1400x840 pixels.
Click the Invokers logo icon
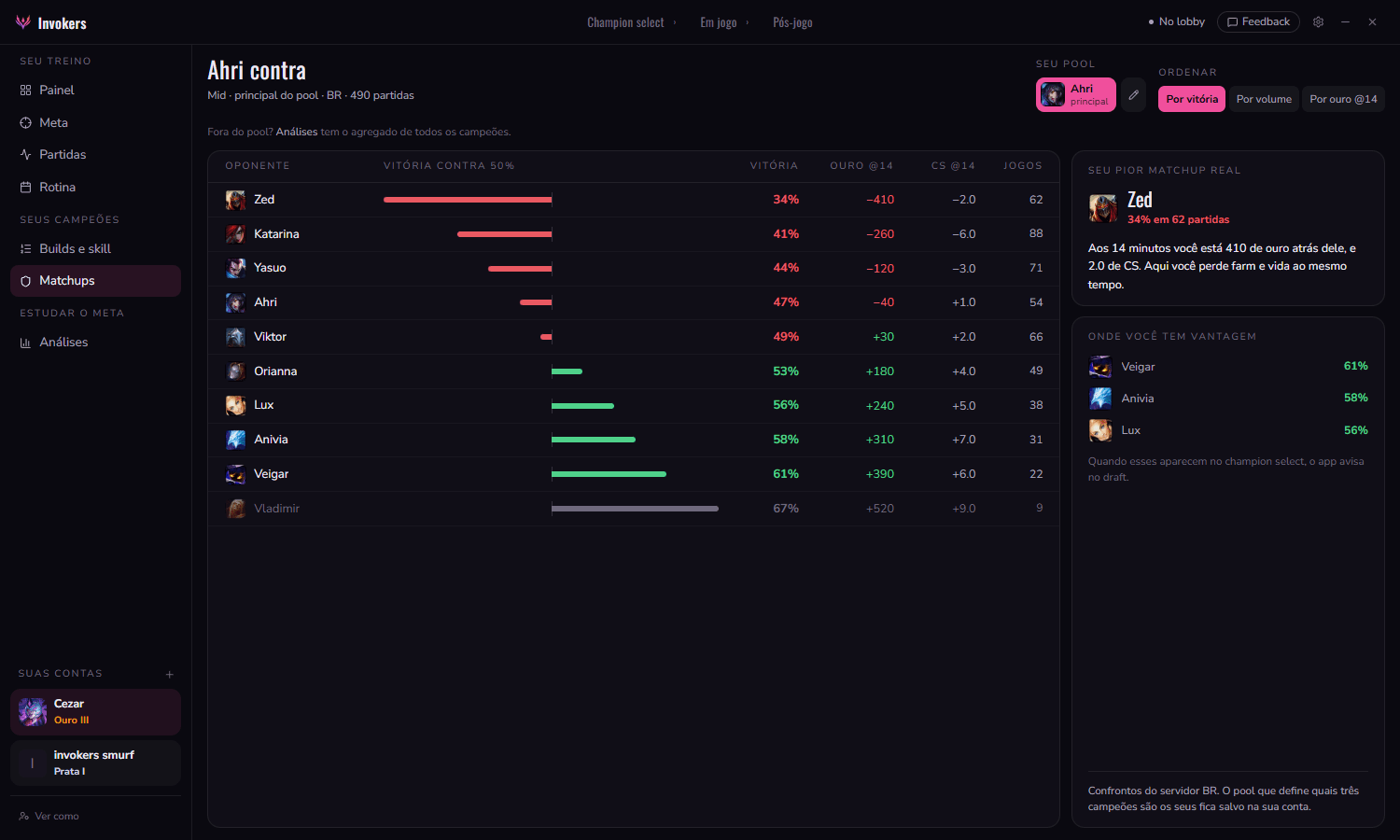[x=23, y=22]
